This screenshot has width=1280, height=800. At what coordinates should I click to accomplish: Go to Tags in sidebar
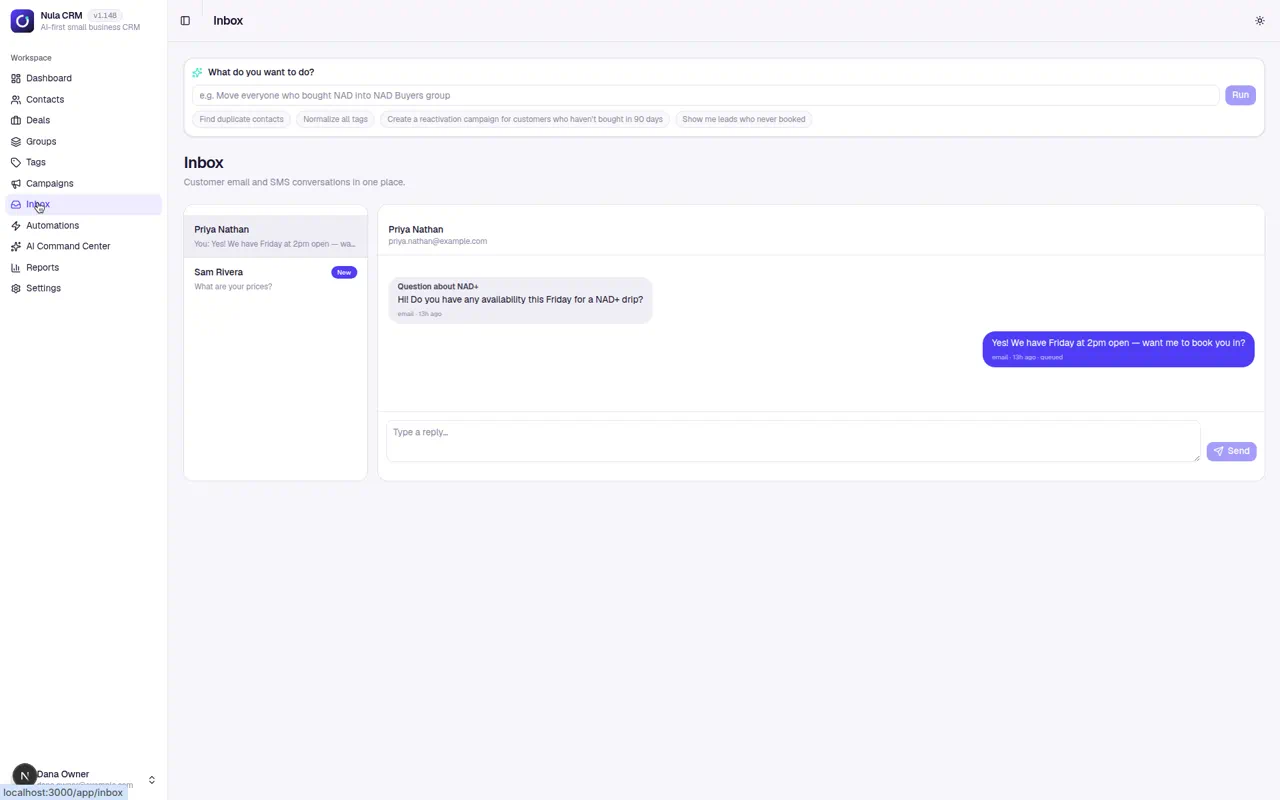(x=84, y=162)
